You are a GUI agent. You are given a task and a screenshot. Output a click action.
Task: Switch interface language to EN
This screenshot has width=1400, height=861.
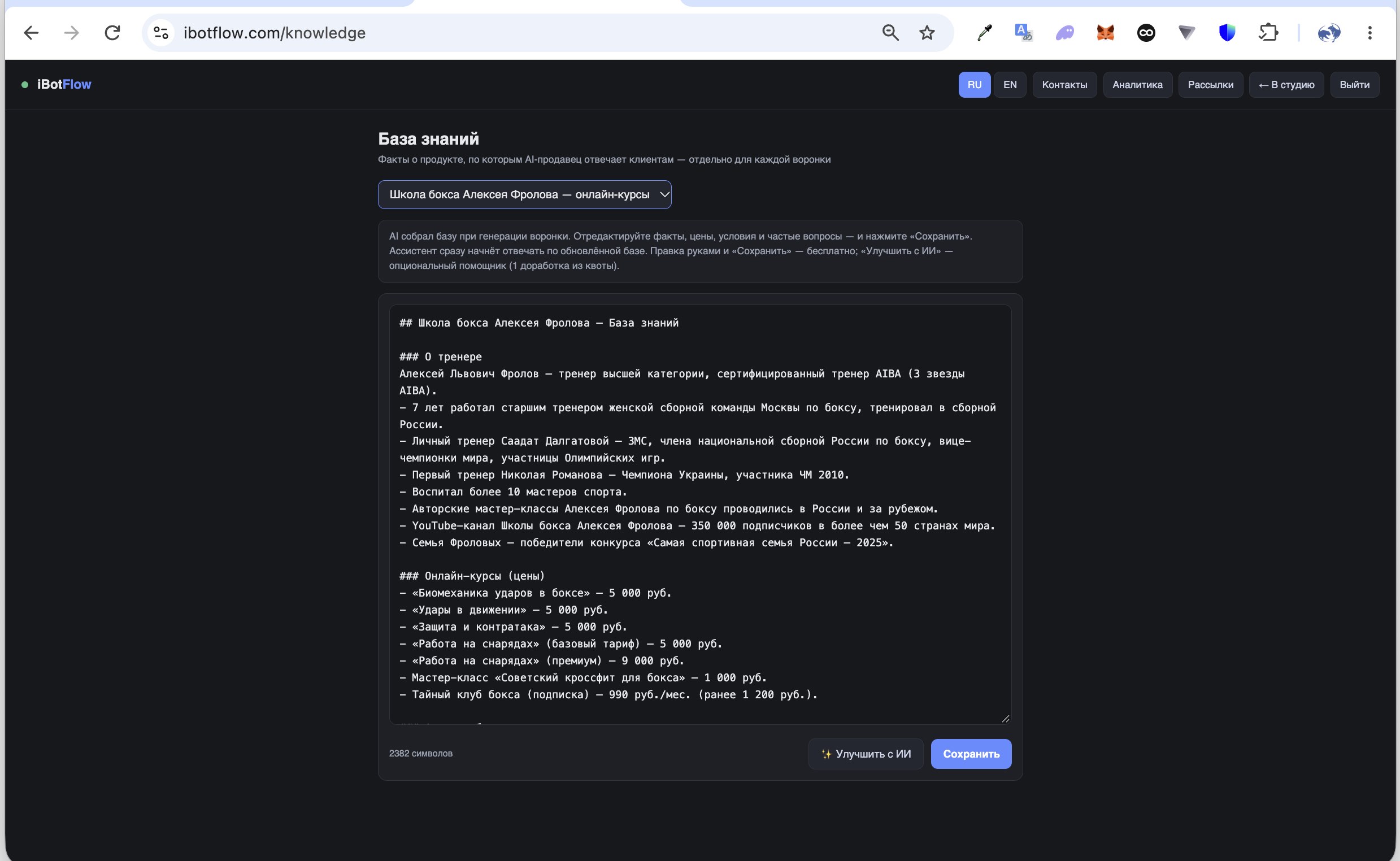(1010, 85)
